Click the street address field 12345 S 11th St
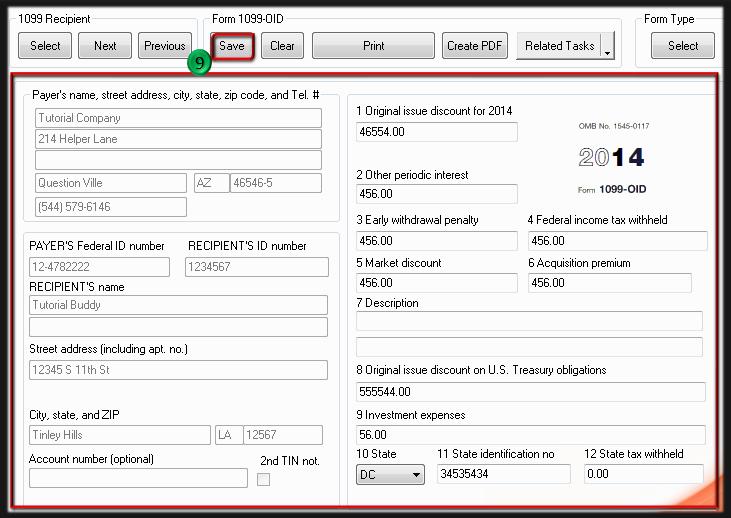 178,370
